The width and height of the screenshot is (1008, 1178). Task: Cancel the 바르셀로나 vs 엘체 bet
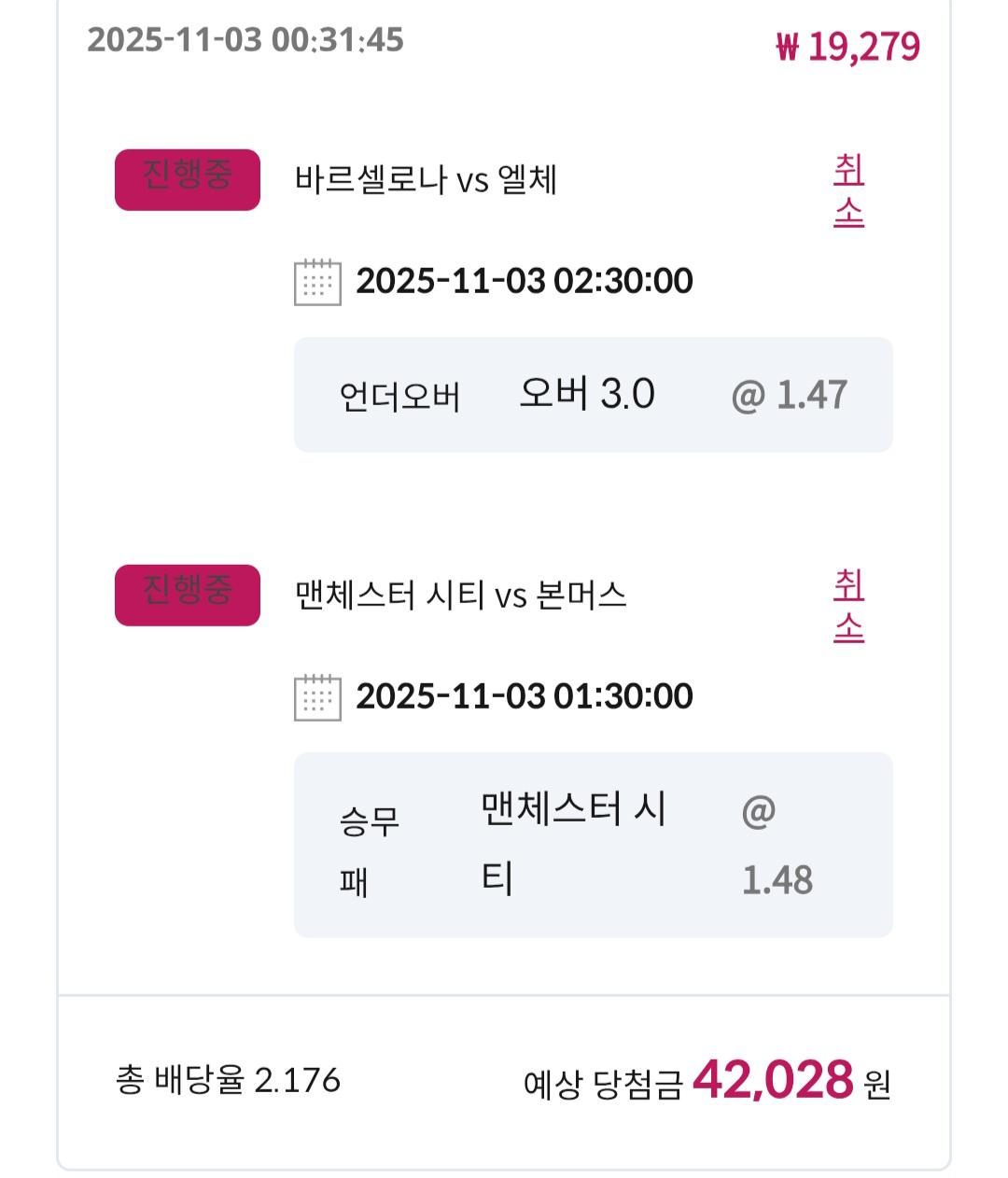click(x=848, y=191)
